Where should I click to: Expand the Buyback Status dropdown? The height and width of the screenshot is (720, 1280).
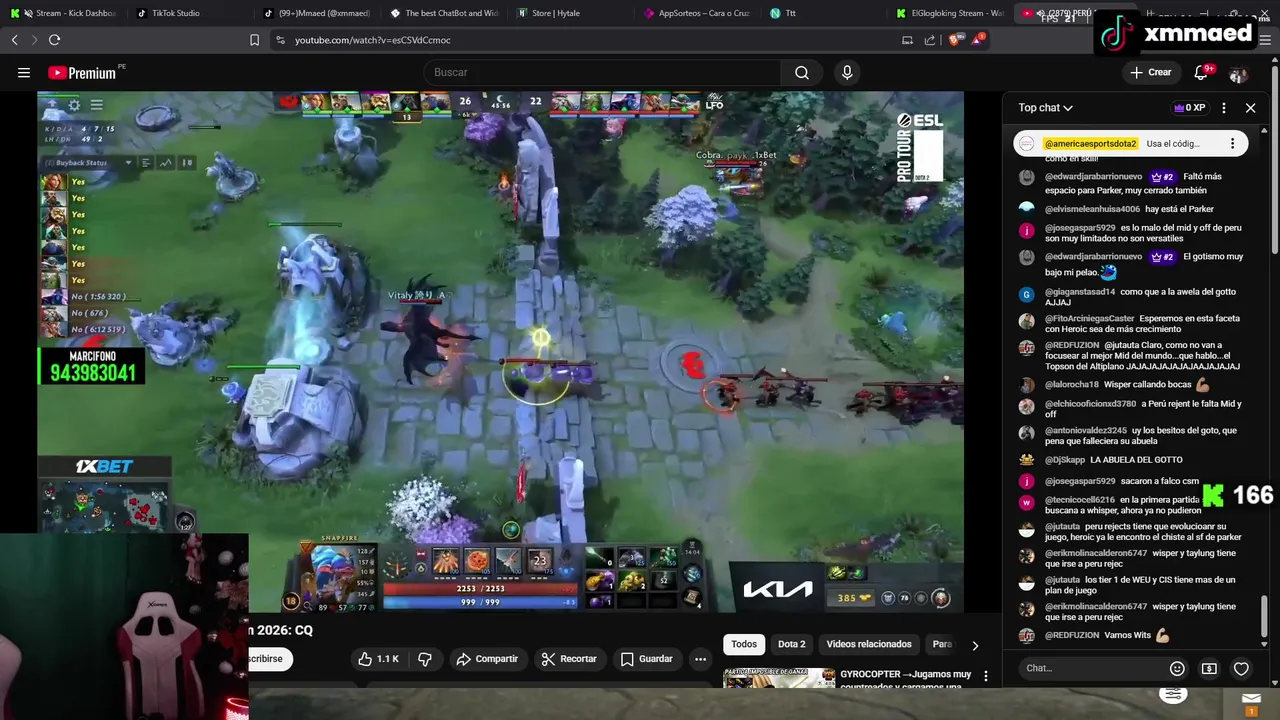(x=88, y=162)
